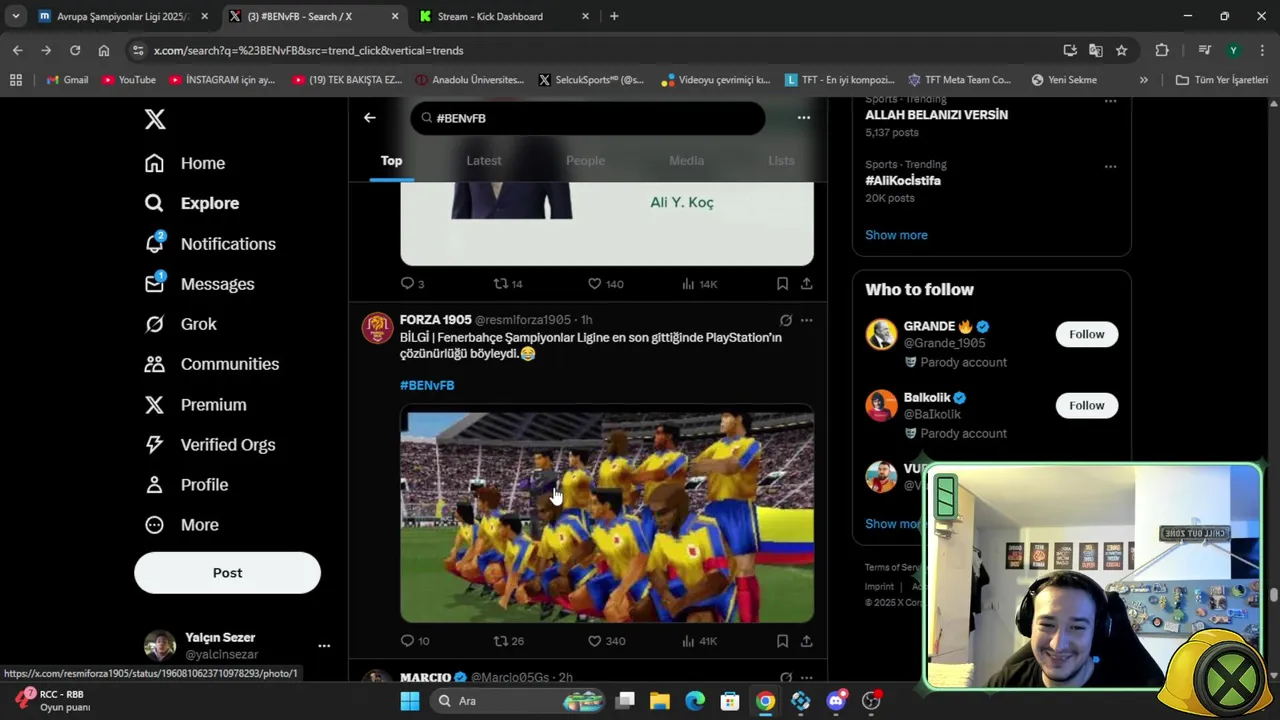
Task: Open #AliKocİstifa trending topic
Action: (903, 181)
